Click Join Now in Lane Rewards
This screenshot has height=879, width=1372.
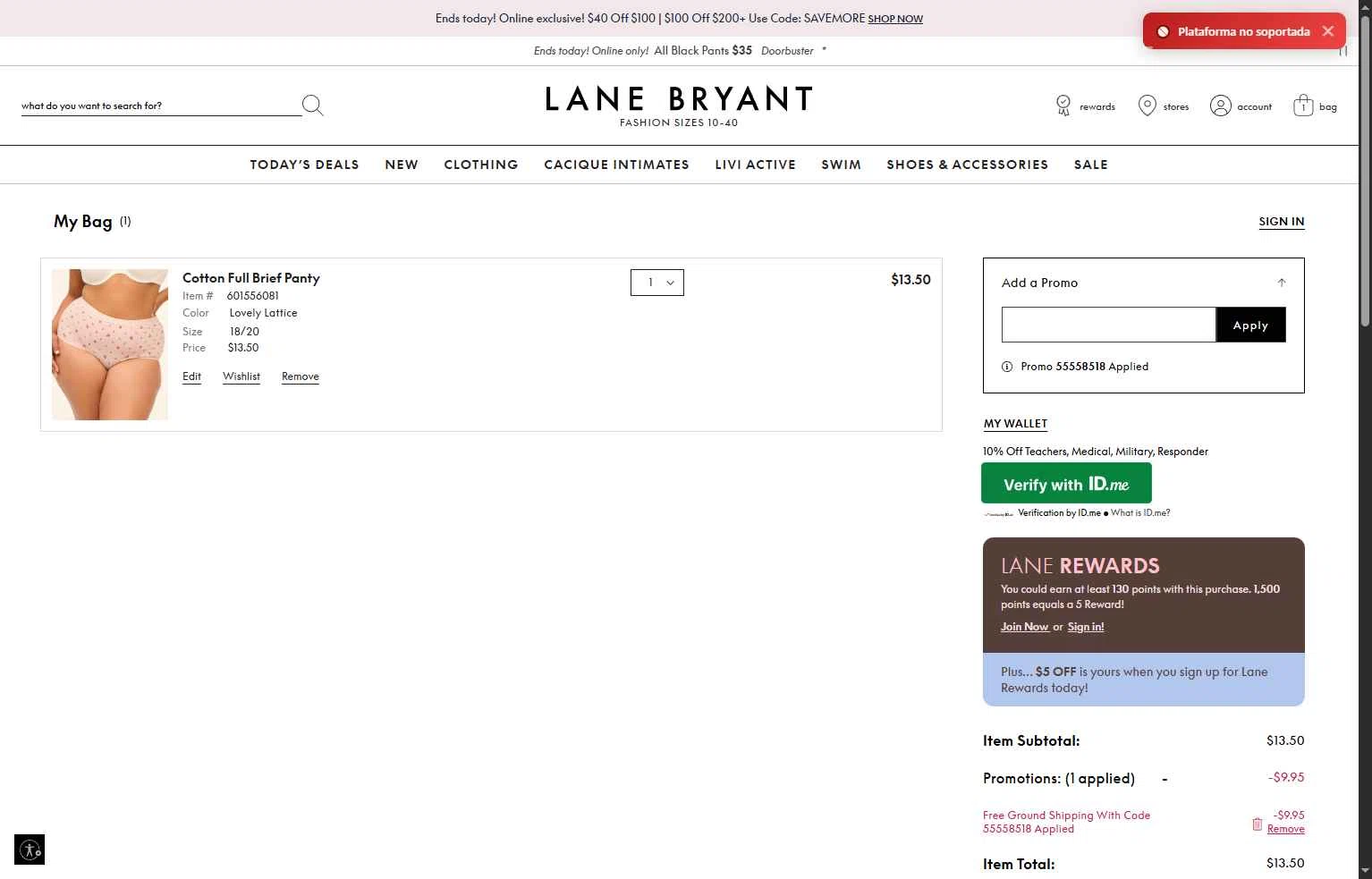coord(1024,627)
